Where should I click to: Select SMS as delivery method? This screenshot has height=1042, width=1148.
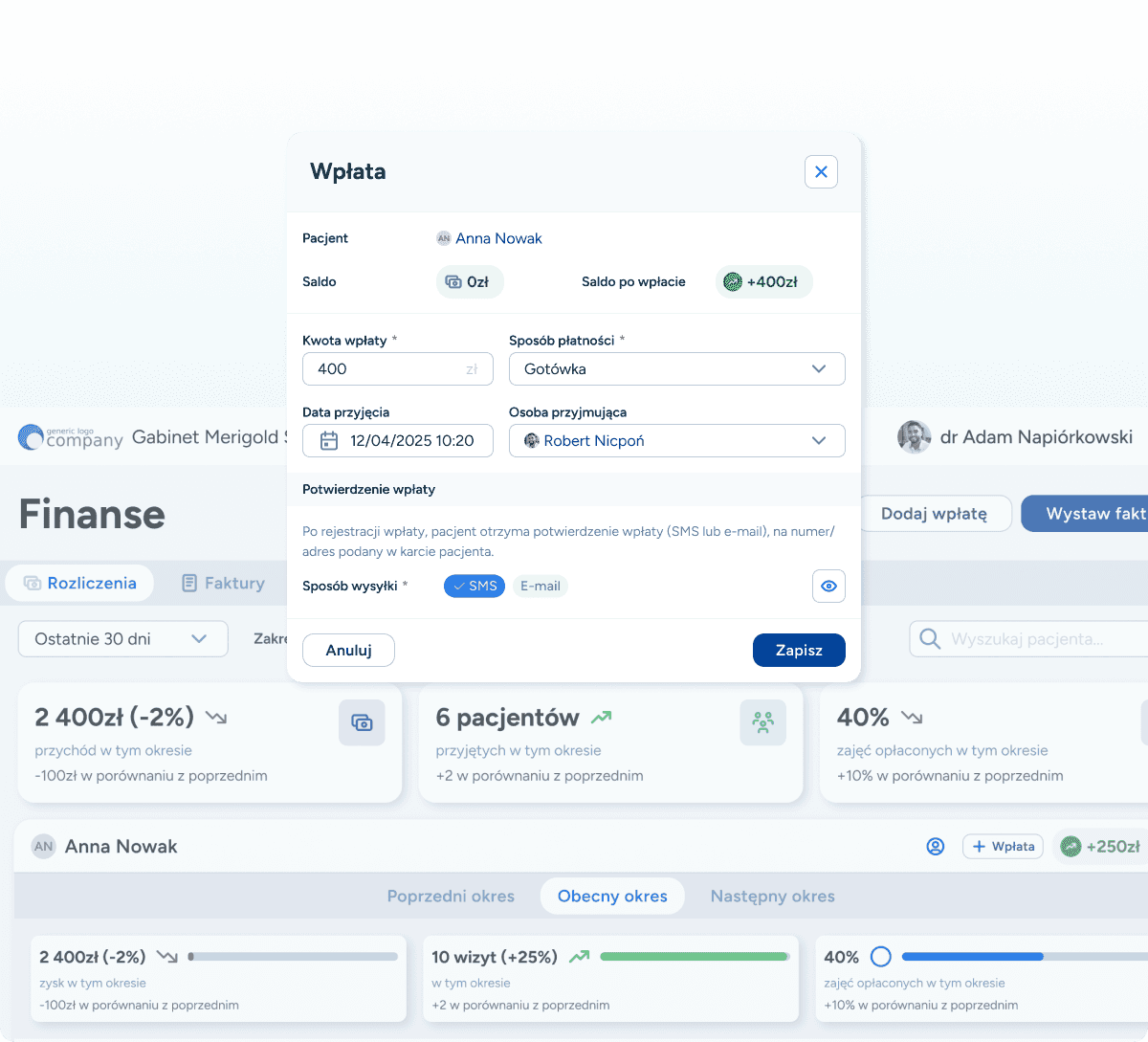pyautogui.click(x=475, y=587)
